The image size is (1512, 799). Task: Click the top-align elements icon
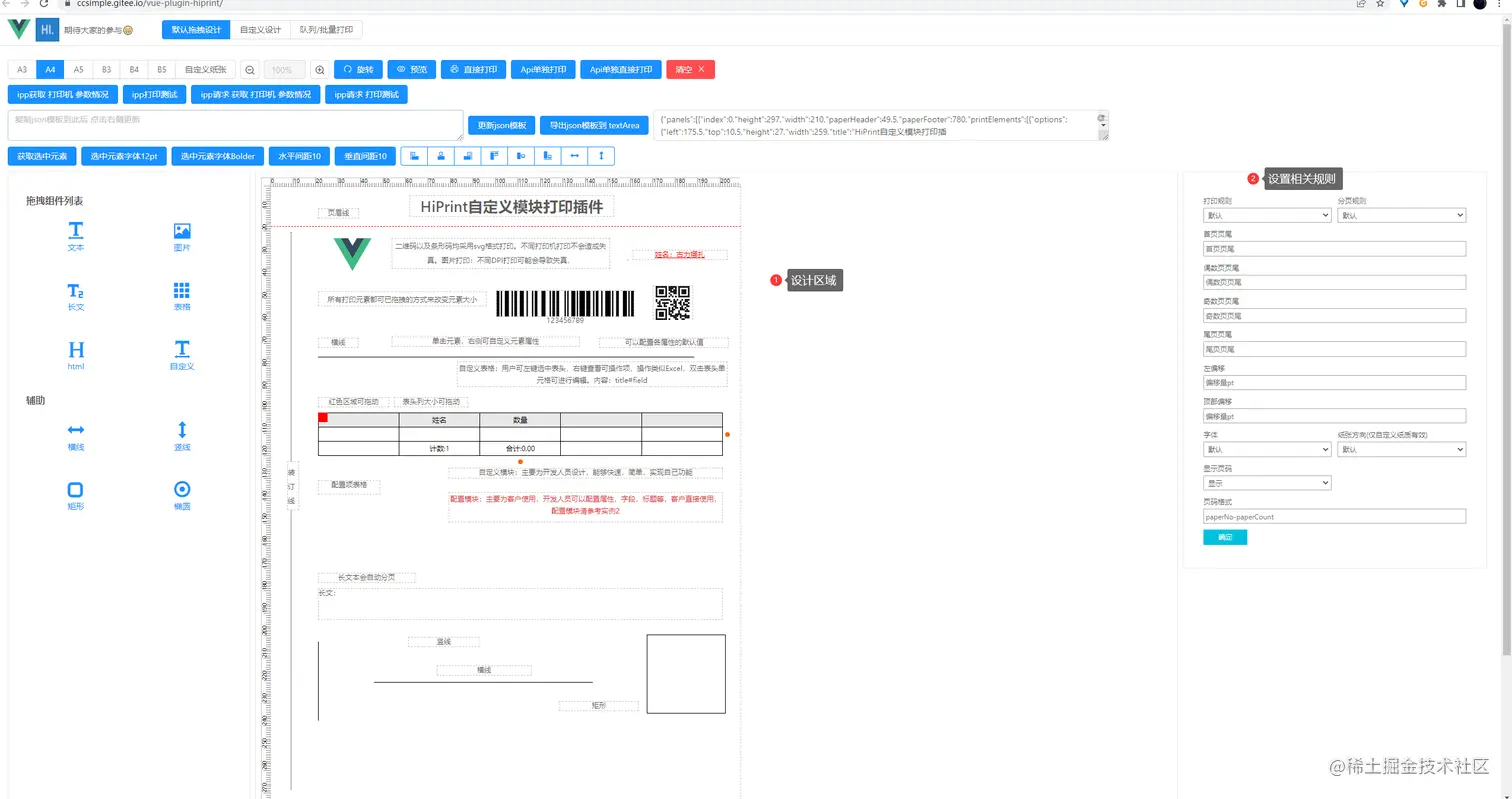(494, 156)
